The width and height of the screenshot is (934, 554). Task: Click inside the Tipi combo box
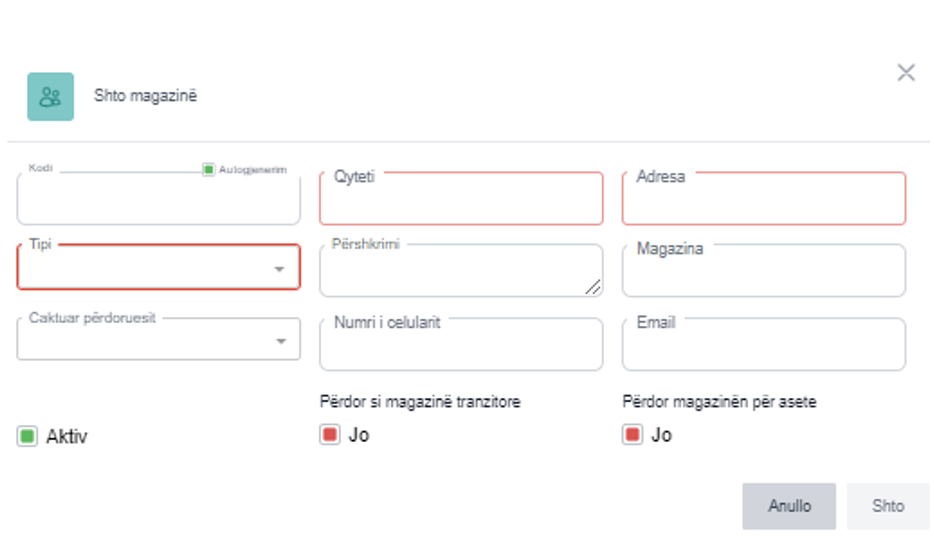[x=145, y=269]
